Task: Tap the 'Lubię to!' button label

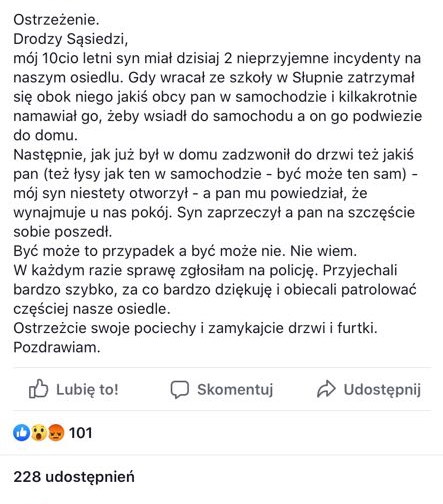Action: point(87,389)
